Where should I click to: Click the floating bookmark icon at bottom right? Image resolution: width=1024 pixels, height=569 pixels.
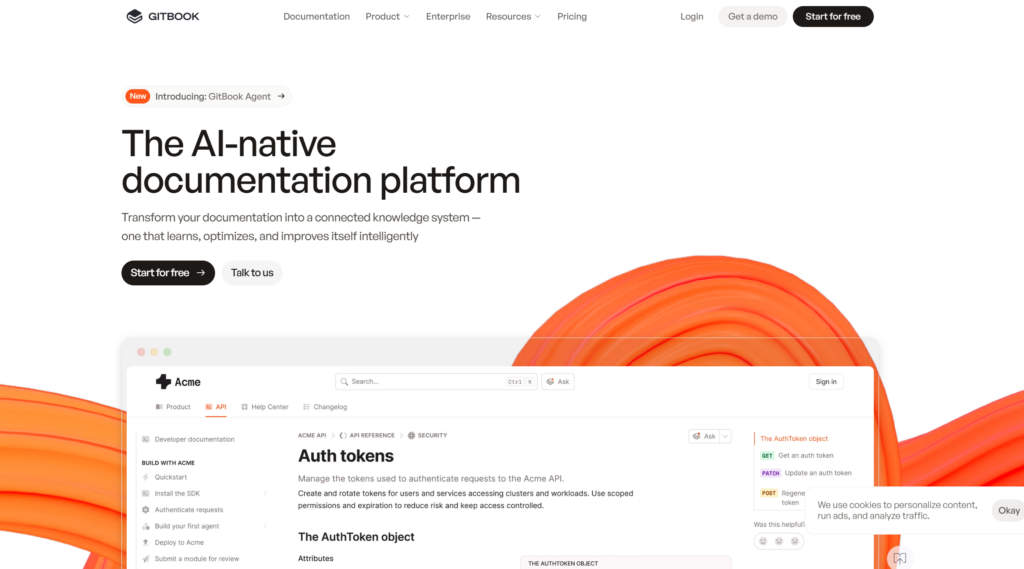pyautogui.click(x=900, y=559)
